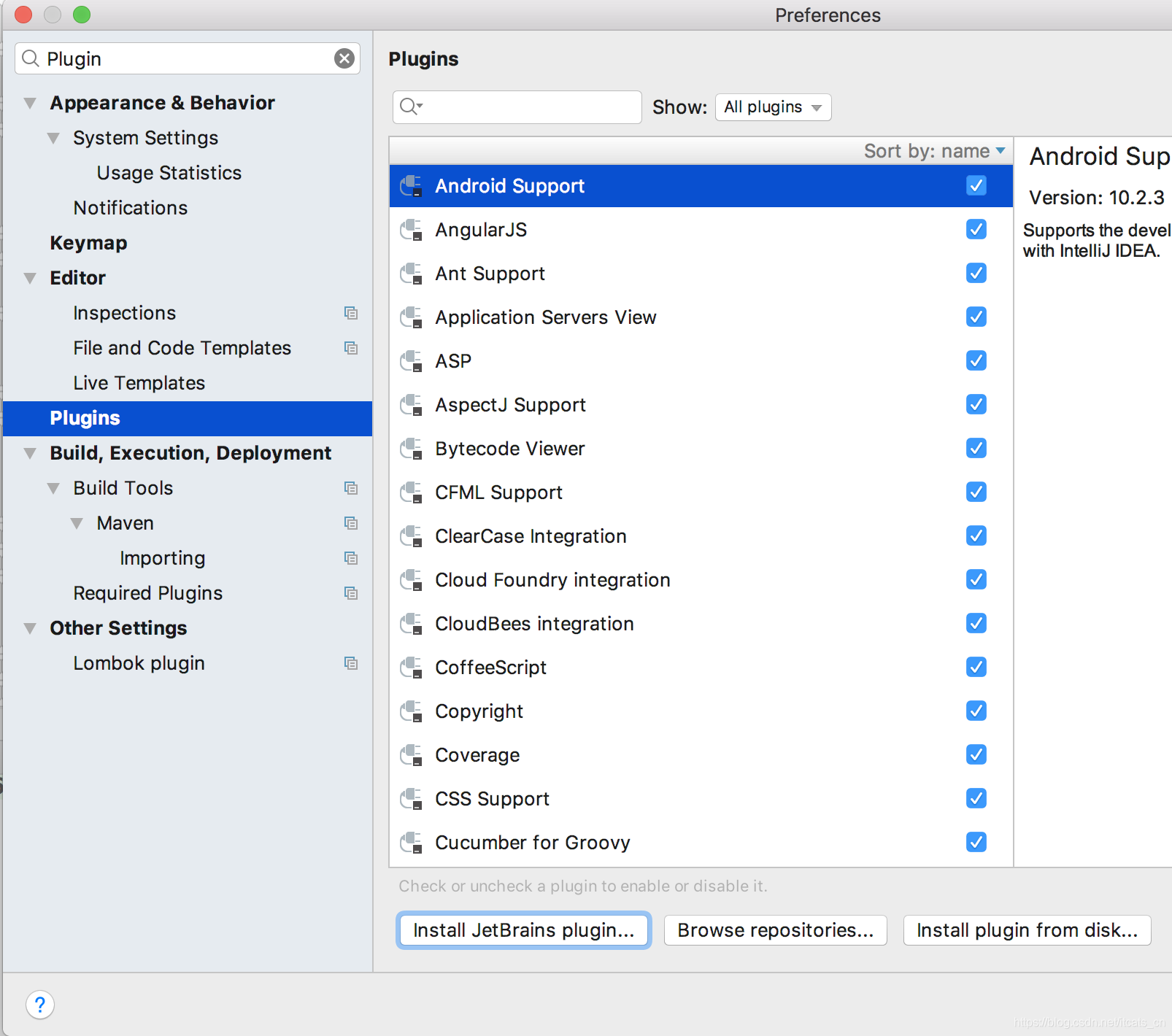Clear the Plugin search text in sidebar
The image size is (1172, 1036).
[344, 58]
